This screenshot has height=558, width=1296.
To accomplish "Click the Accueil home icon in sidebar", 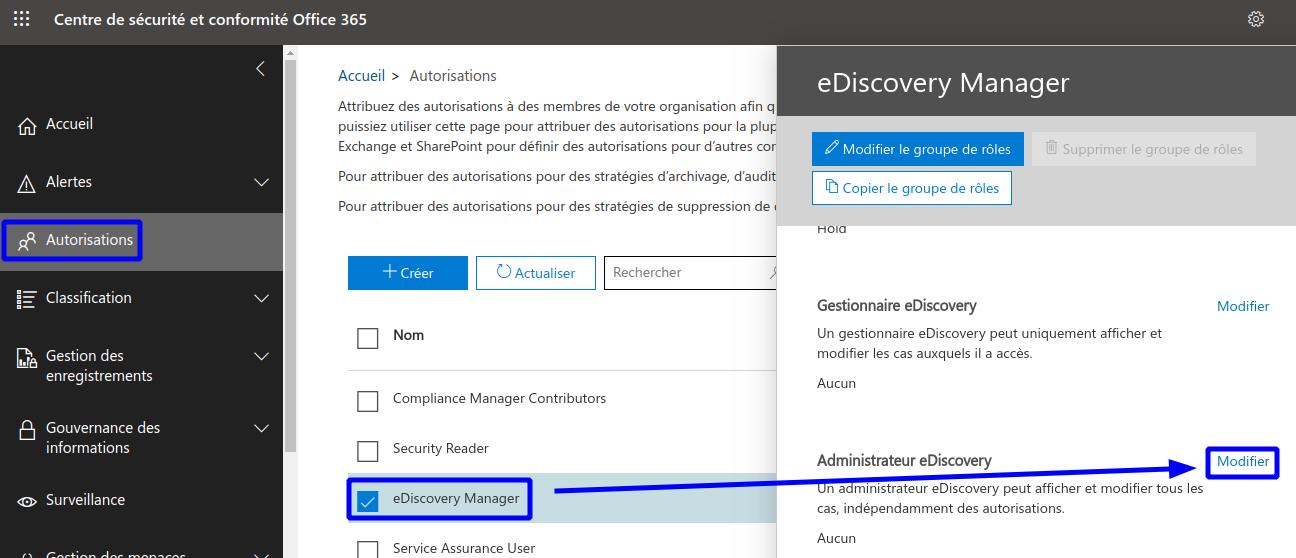I will point(27,125).
